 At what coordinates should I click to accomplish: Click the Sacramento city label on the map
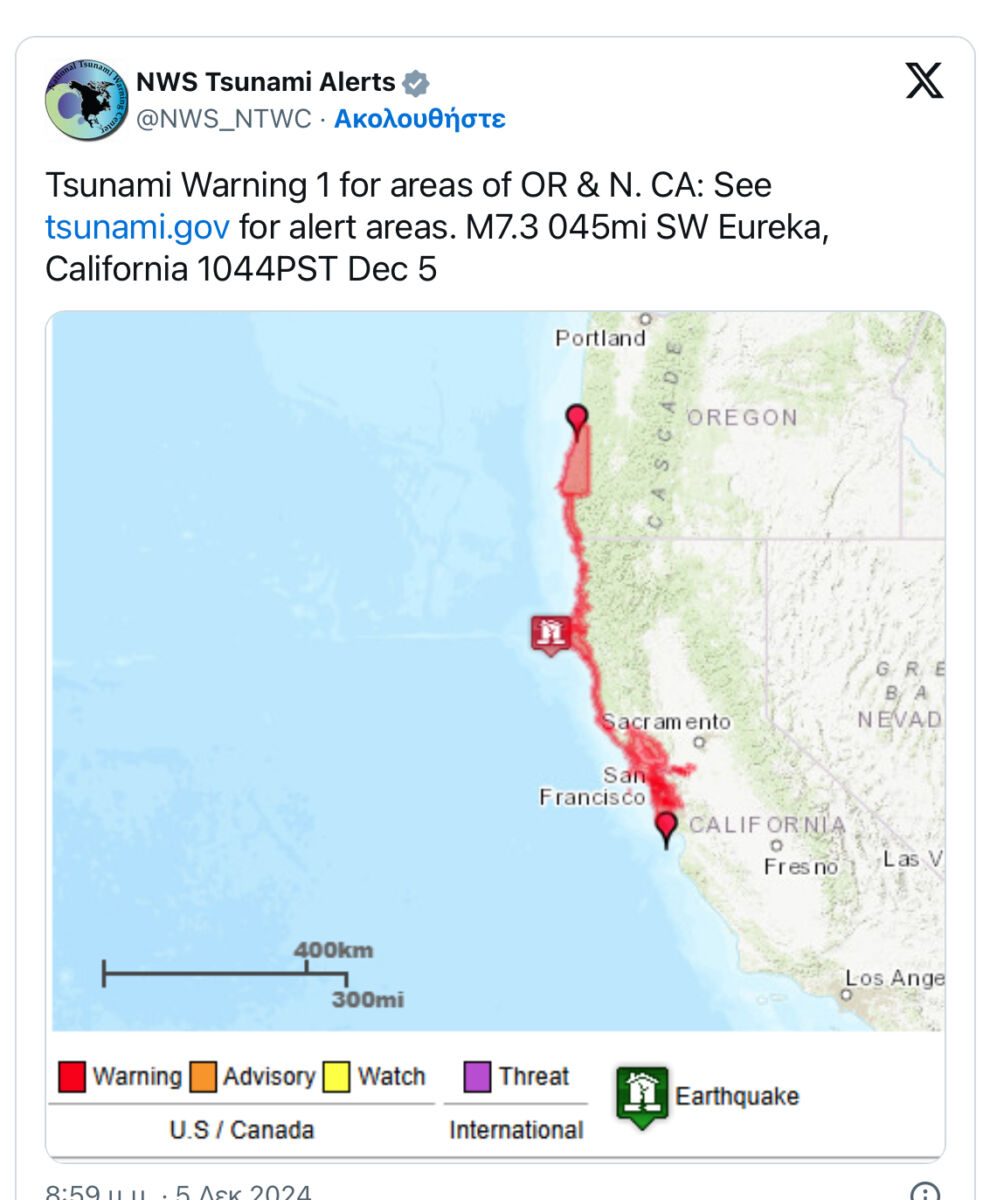click(x=666, y=722)
